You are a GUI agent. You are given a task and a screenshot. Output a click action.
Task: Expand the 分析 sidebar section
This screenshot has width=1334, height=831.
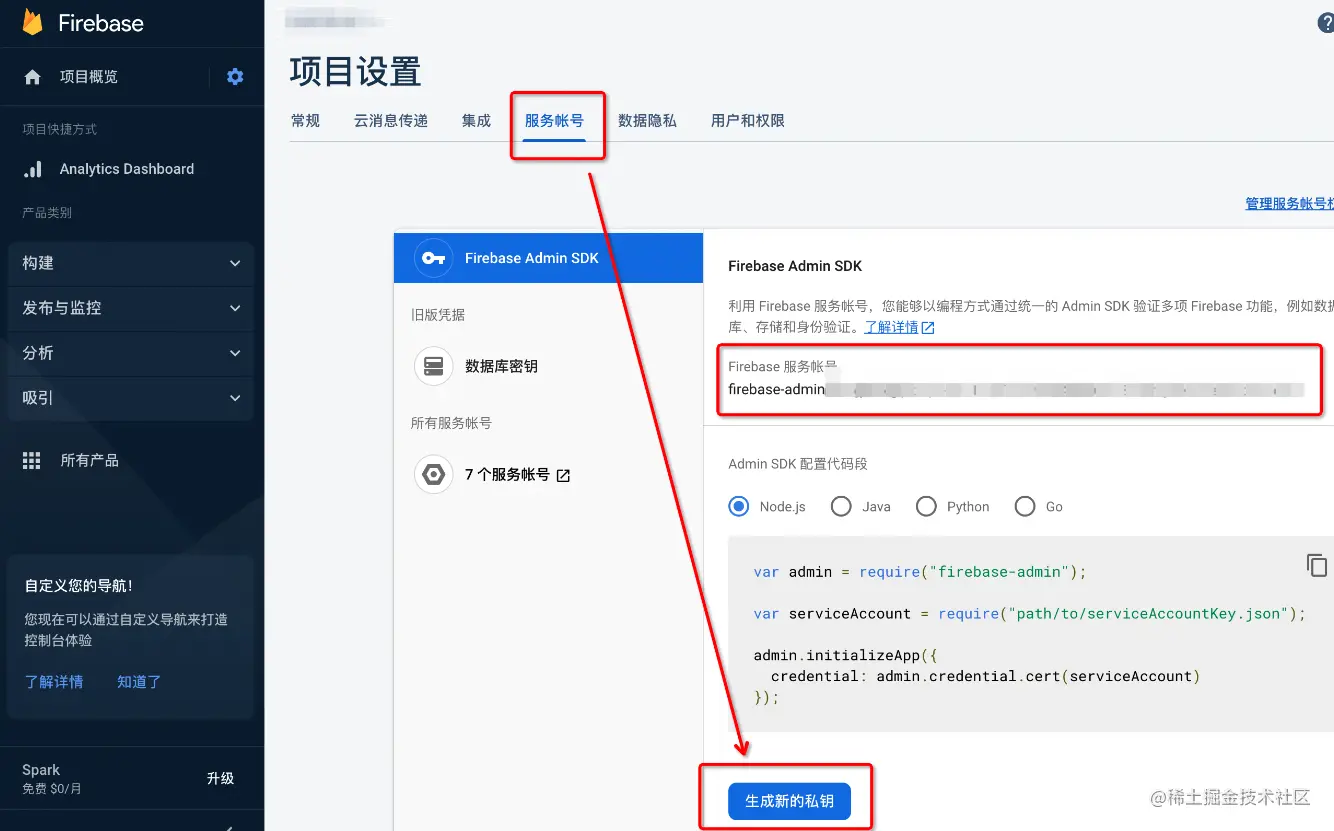tap(131, 353)
